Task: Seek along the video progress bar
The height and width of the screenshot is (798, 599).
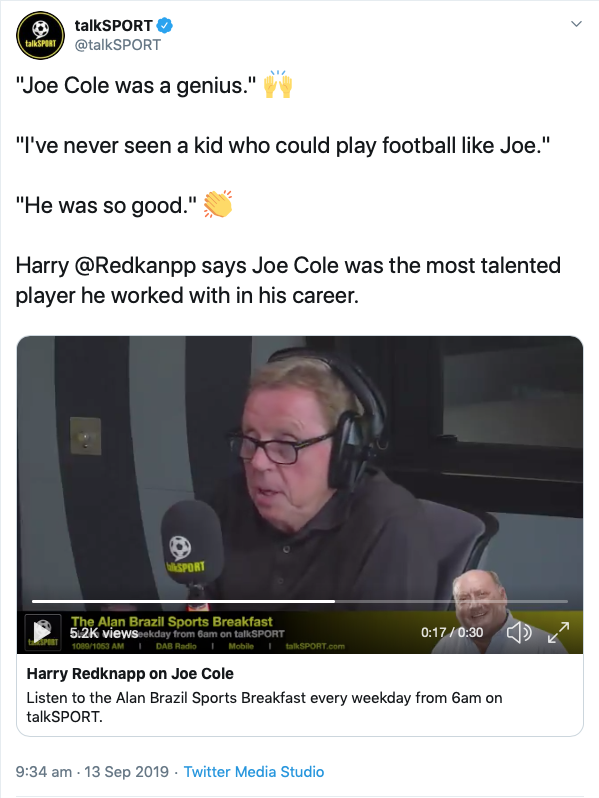Action: (x=300, y=601)
